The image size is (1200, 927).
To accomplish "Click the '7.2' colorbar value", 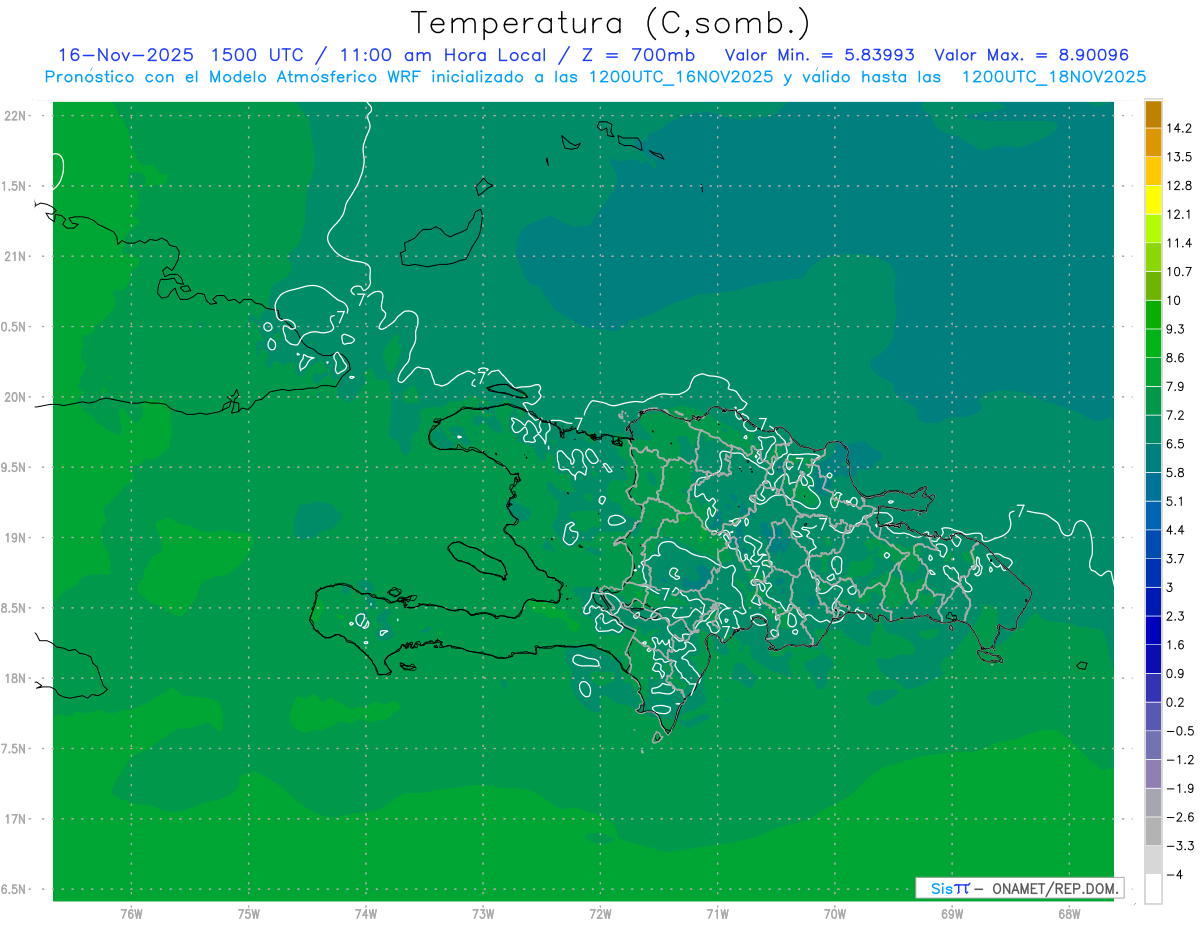I will [1175, 415].
